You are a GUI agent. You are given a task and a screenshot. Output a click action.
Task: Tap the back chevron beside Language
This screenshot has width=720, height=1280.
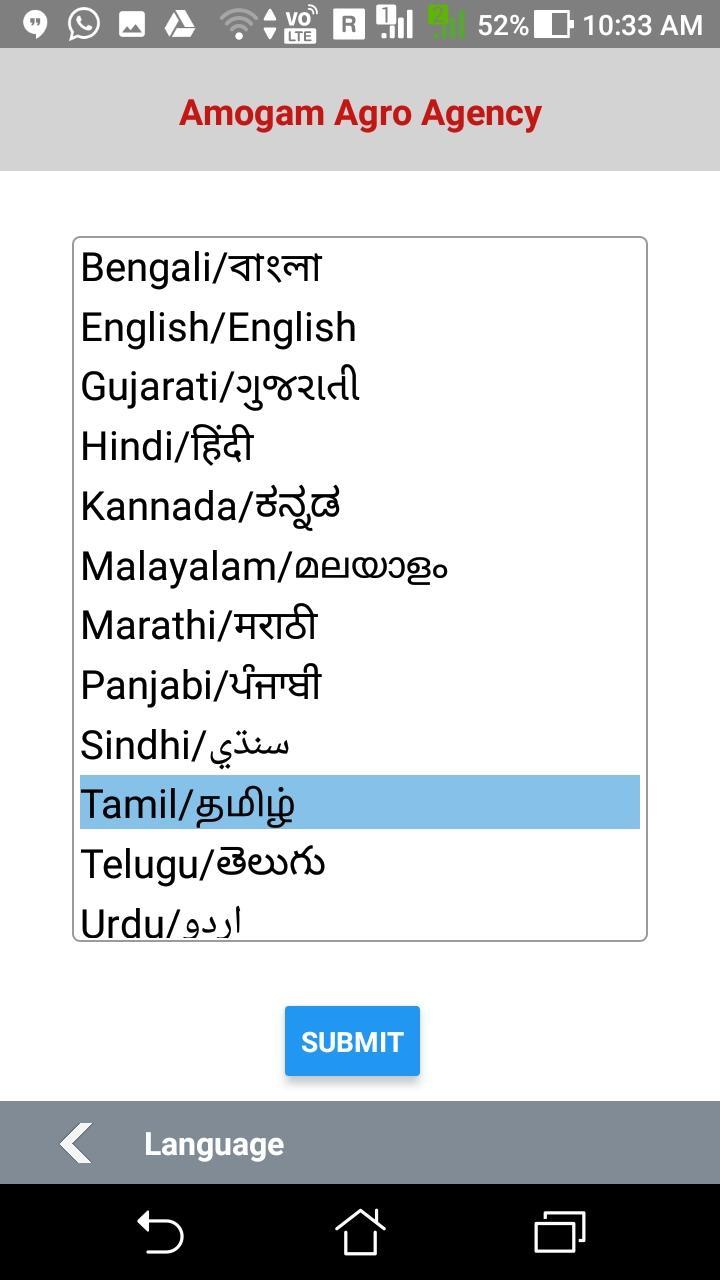pos(76,1143)
